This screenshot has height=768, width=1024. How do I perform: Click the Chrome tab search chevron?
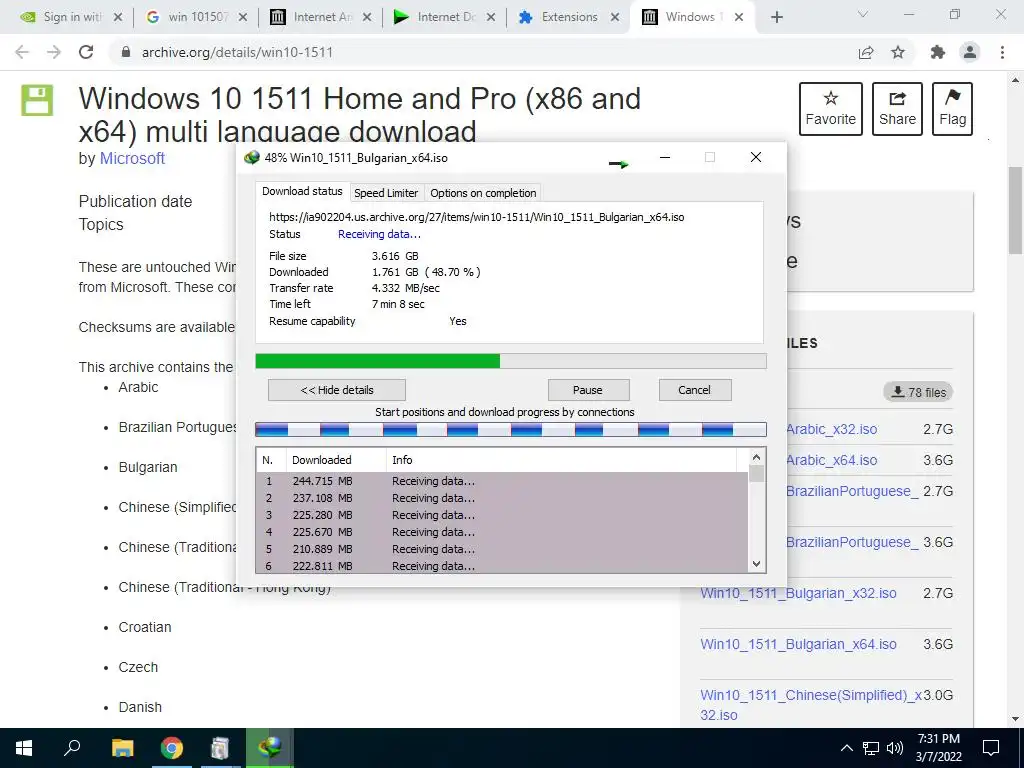coord(863,14)
